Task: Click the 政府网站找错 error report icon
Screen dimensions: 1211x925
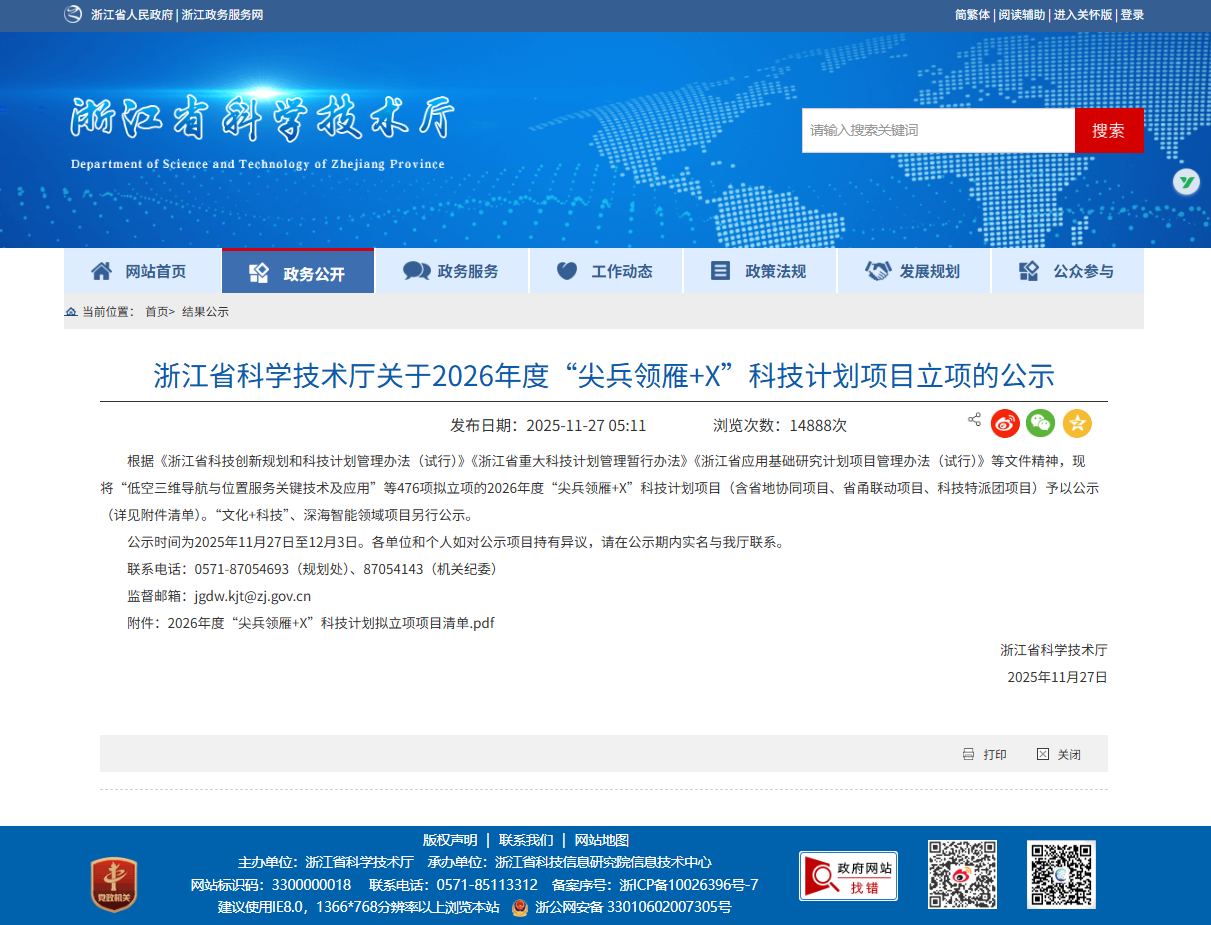Action: click(848, 876)
